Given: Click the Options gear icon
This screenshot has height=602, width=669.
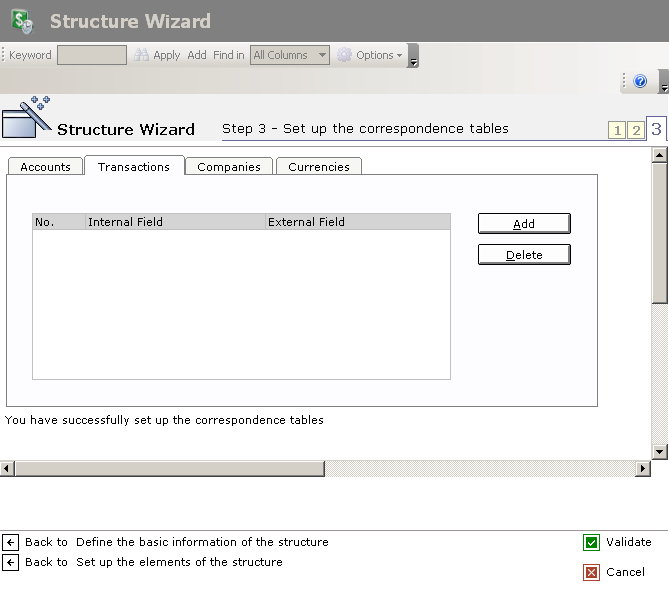Looking at the screenshot, I should pos(344,55).
